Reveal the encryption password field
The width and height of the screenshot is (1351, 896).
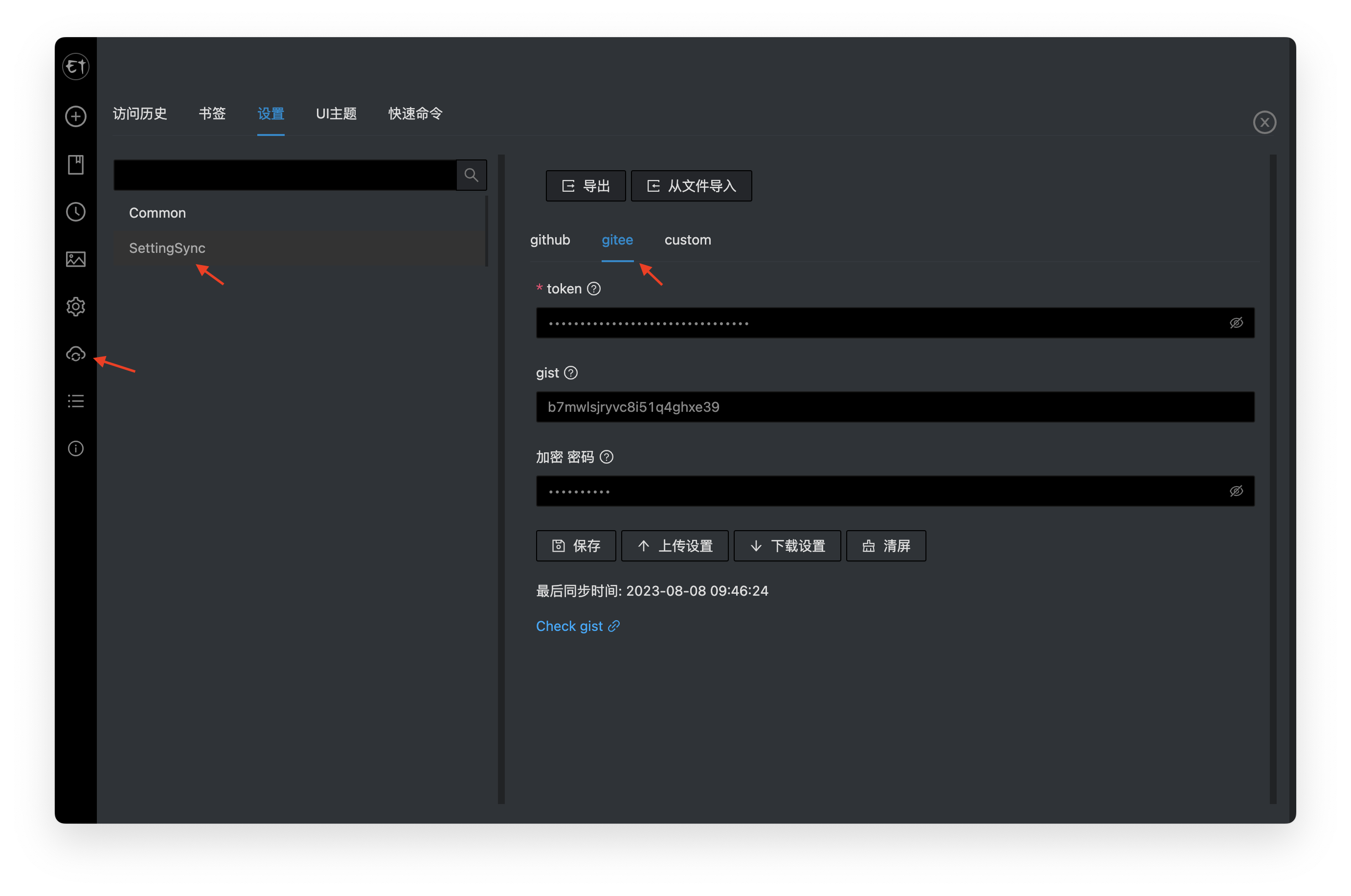(1236, 490)
